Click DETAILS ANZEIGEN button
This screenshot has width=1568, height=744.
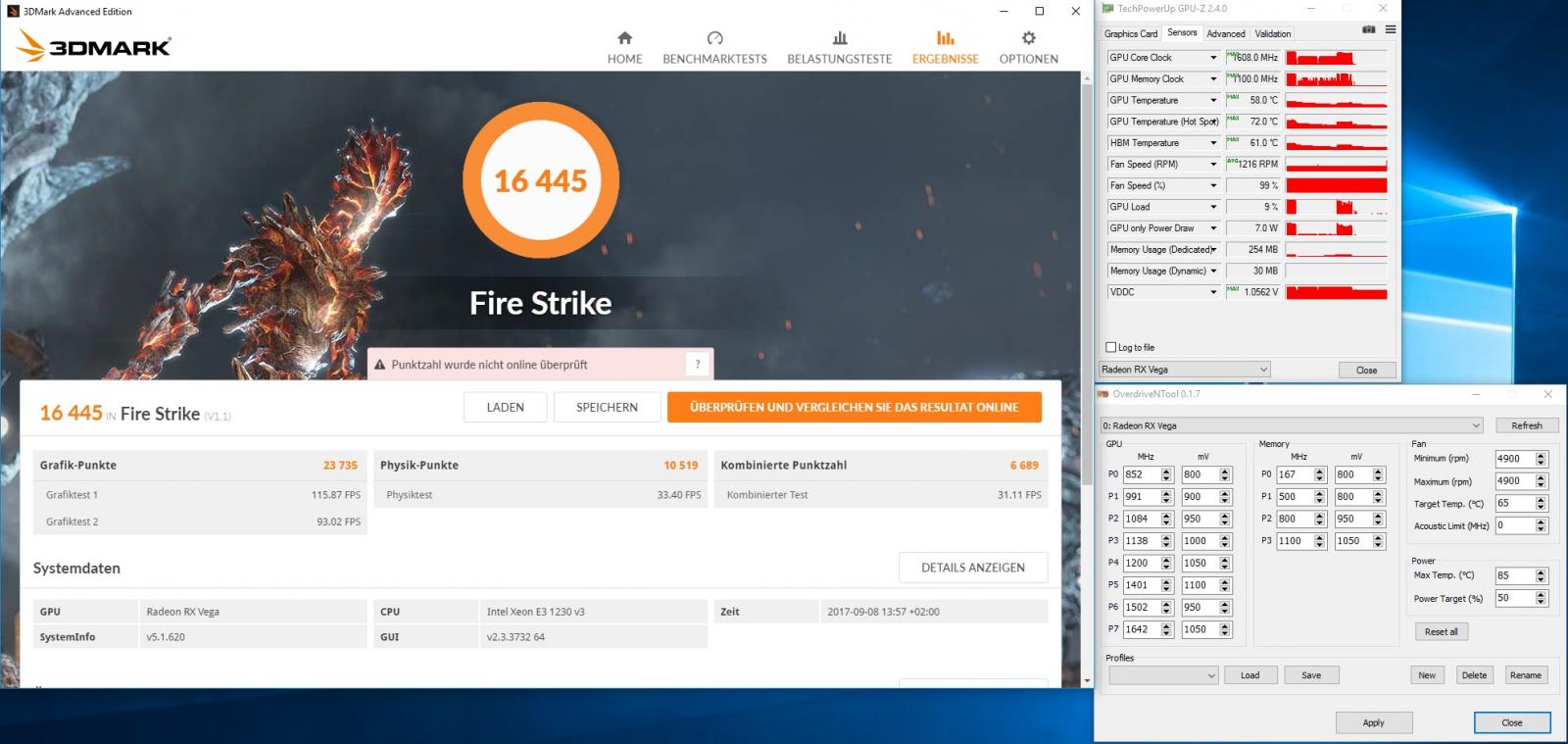tap(972, 568)
